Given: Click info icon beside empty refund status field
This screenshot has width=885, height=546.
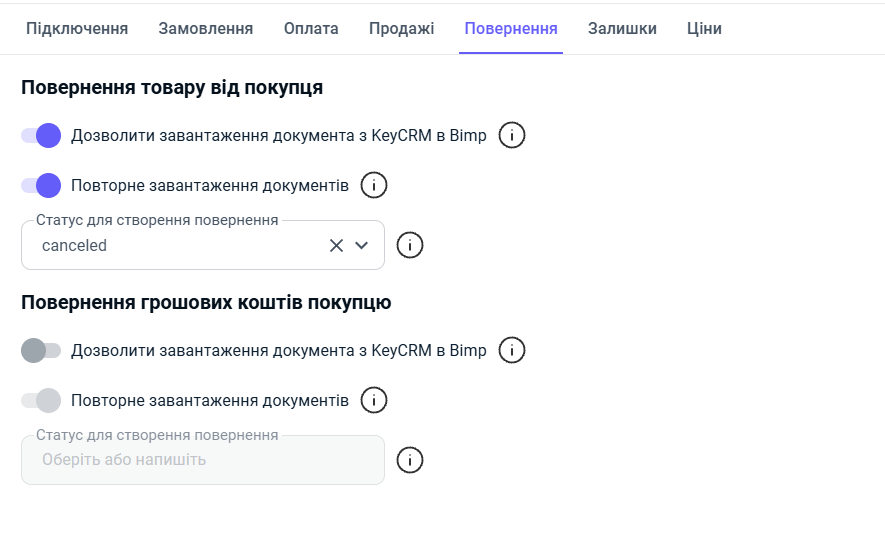Looking at the screenshot, I should (x=410, y=460).
